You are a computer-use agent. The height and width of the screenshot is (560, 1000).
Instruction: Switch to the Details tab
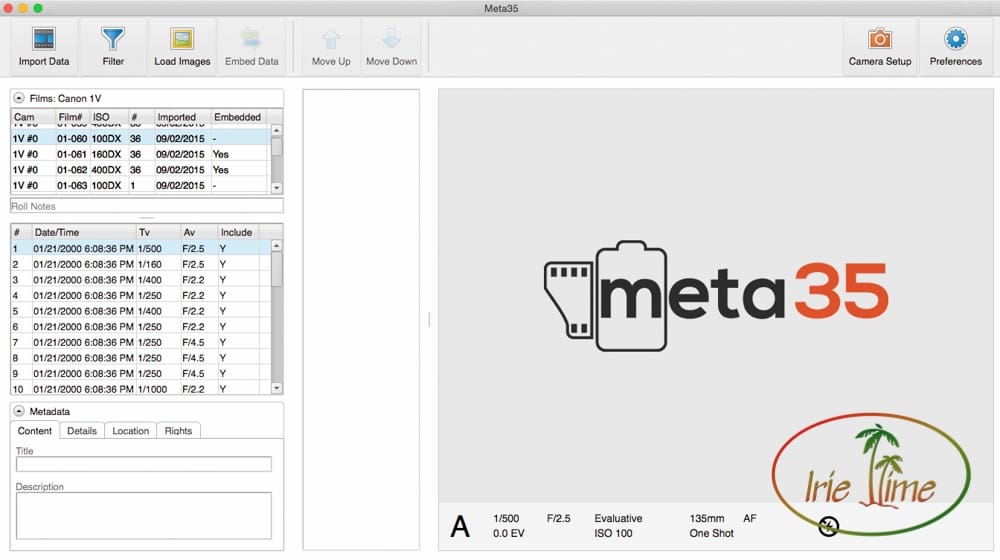tap(82, 431)
